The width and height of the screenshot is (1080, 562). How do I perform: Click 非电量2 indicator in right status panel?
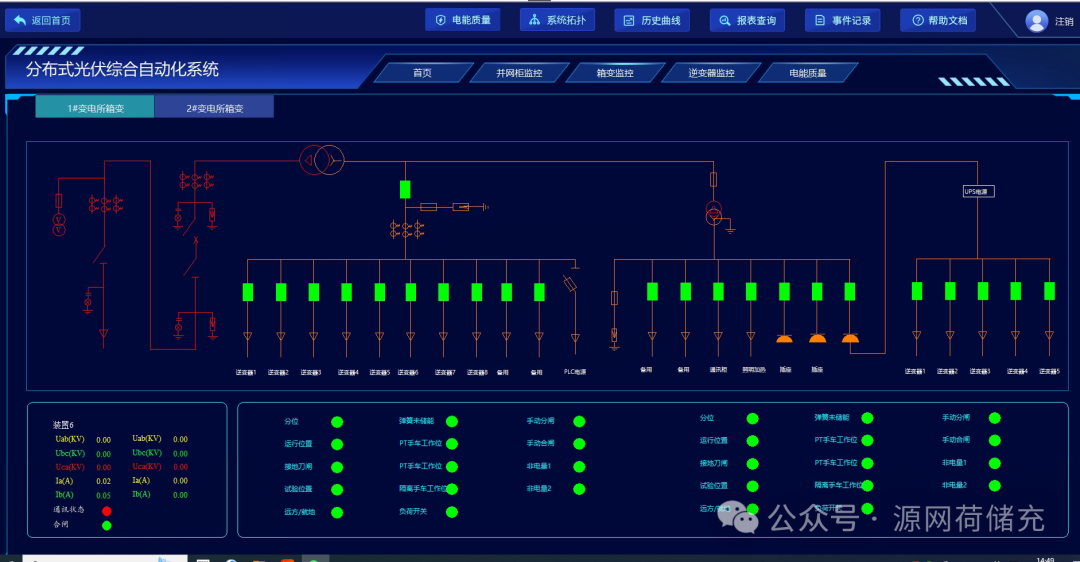pos(995,486)
